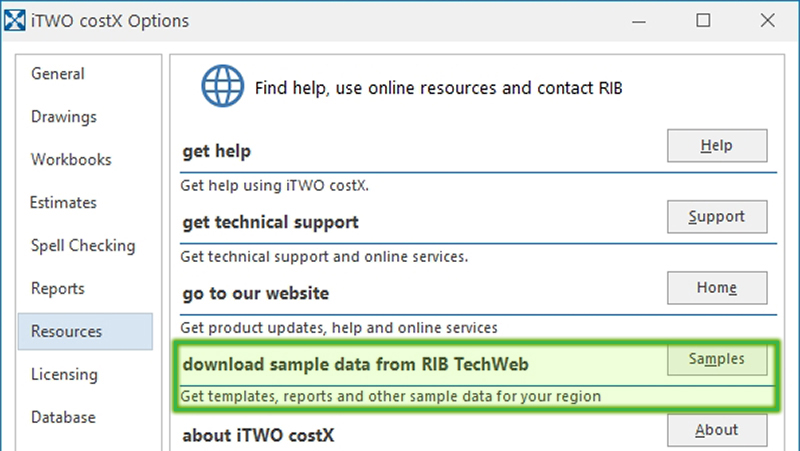800x451 pixels.
Task: Switch to the Database settings page
Action: click(x=63, y=417)
